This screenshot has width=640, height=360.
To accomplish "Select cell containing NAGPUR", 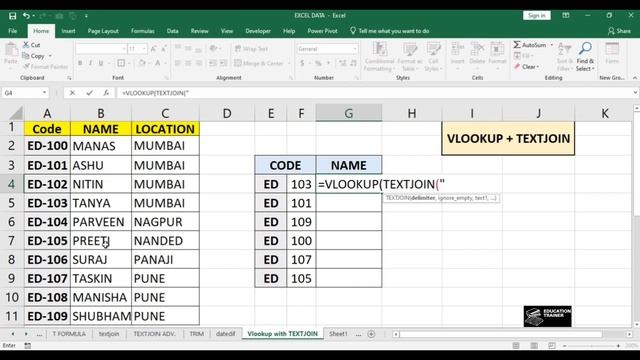I will click(x=165, y=222).
